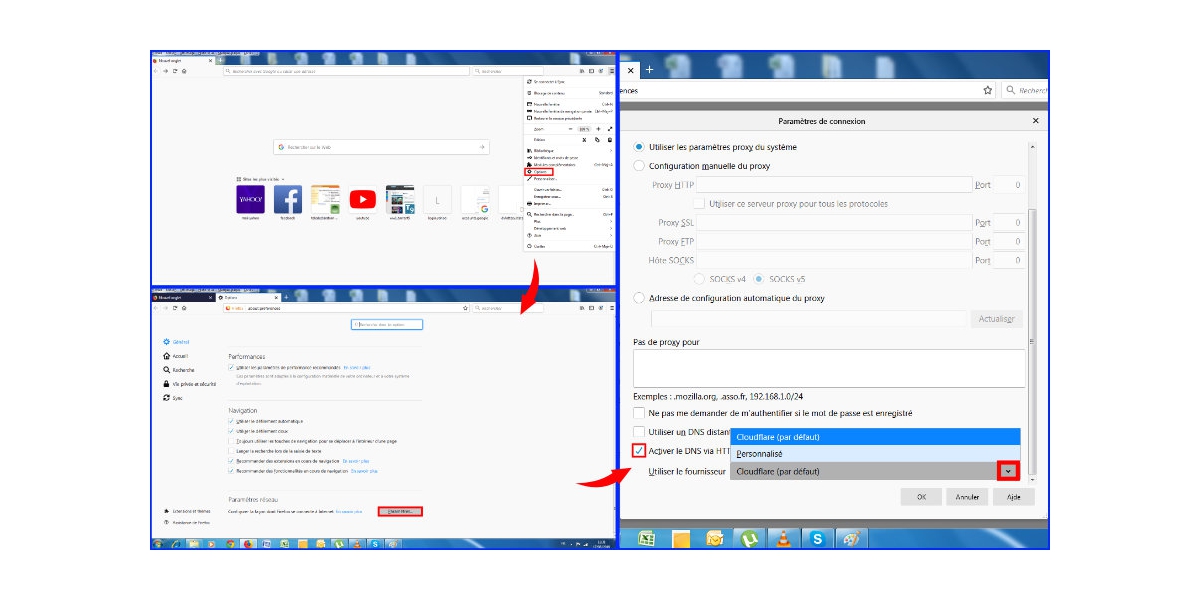Open Skype from the right window taskbar
This screenshot has width=1200, height=600.
[x=817, y=538]
